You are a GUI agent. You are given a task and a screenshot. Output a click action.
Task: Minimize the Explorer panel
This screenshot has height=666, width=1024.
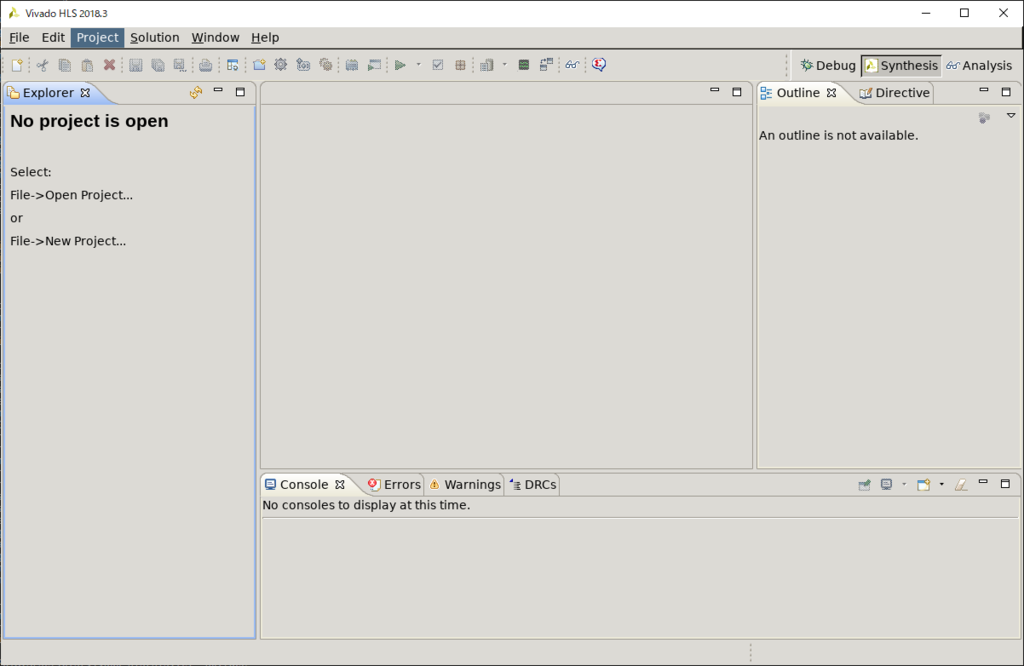coord(218,91)
